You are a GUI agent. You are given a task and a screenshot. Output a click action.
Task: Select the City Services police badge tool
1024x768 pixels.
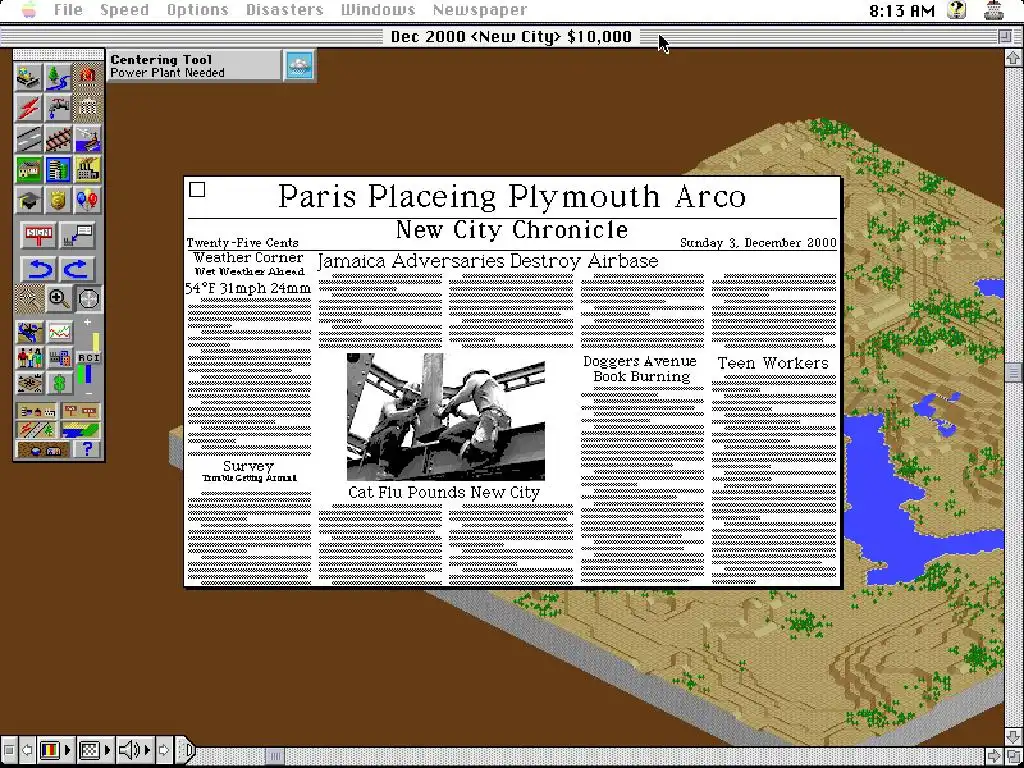[x=58, y=200]
